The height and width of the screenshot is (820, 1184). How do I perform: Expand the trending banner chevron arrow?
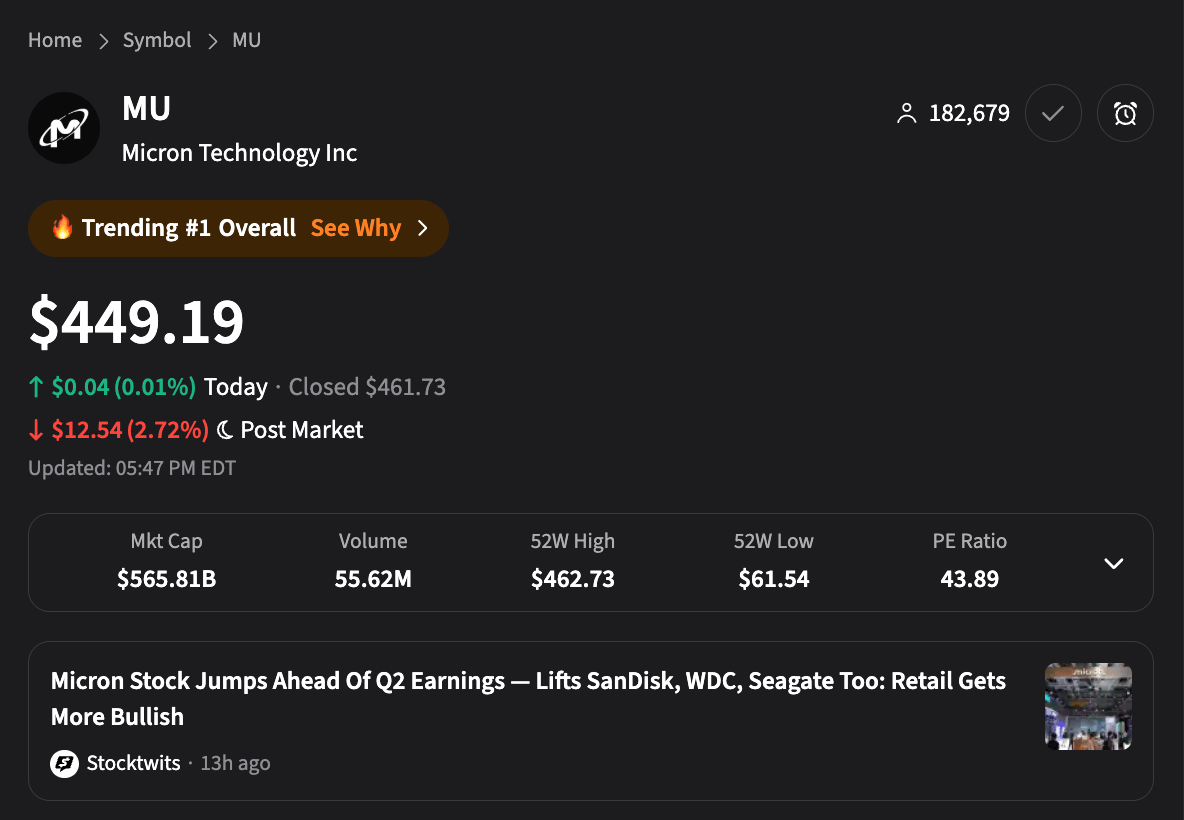422,228
